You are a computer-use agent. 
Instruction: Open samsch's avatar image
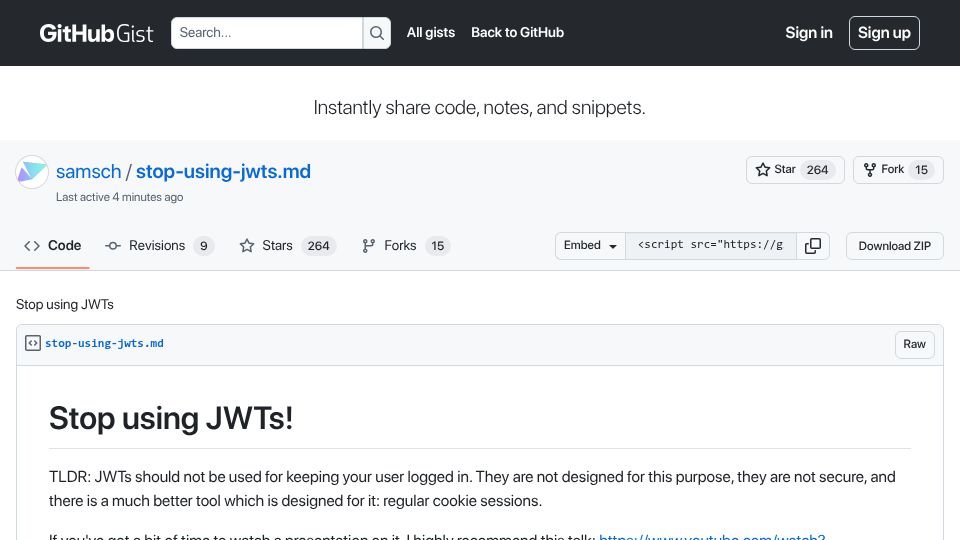pyautogui.click(x=32, y=172)
